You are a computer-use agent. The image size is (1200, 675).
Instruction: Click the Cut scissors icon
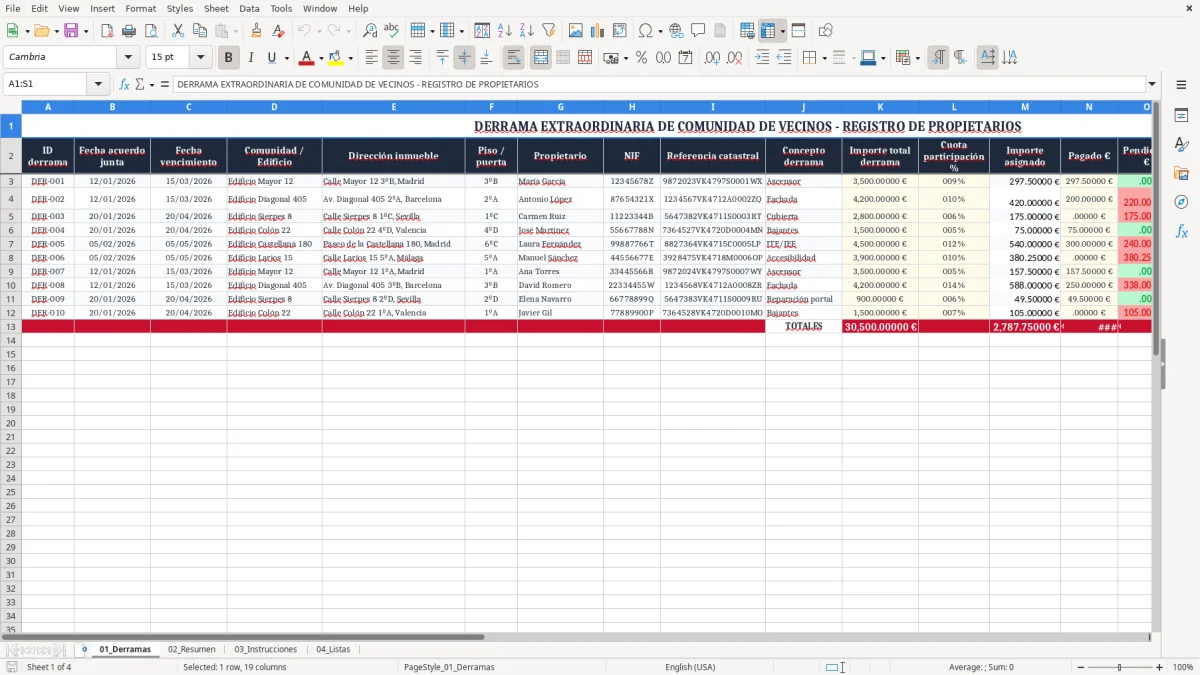tap(178, 31)
